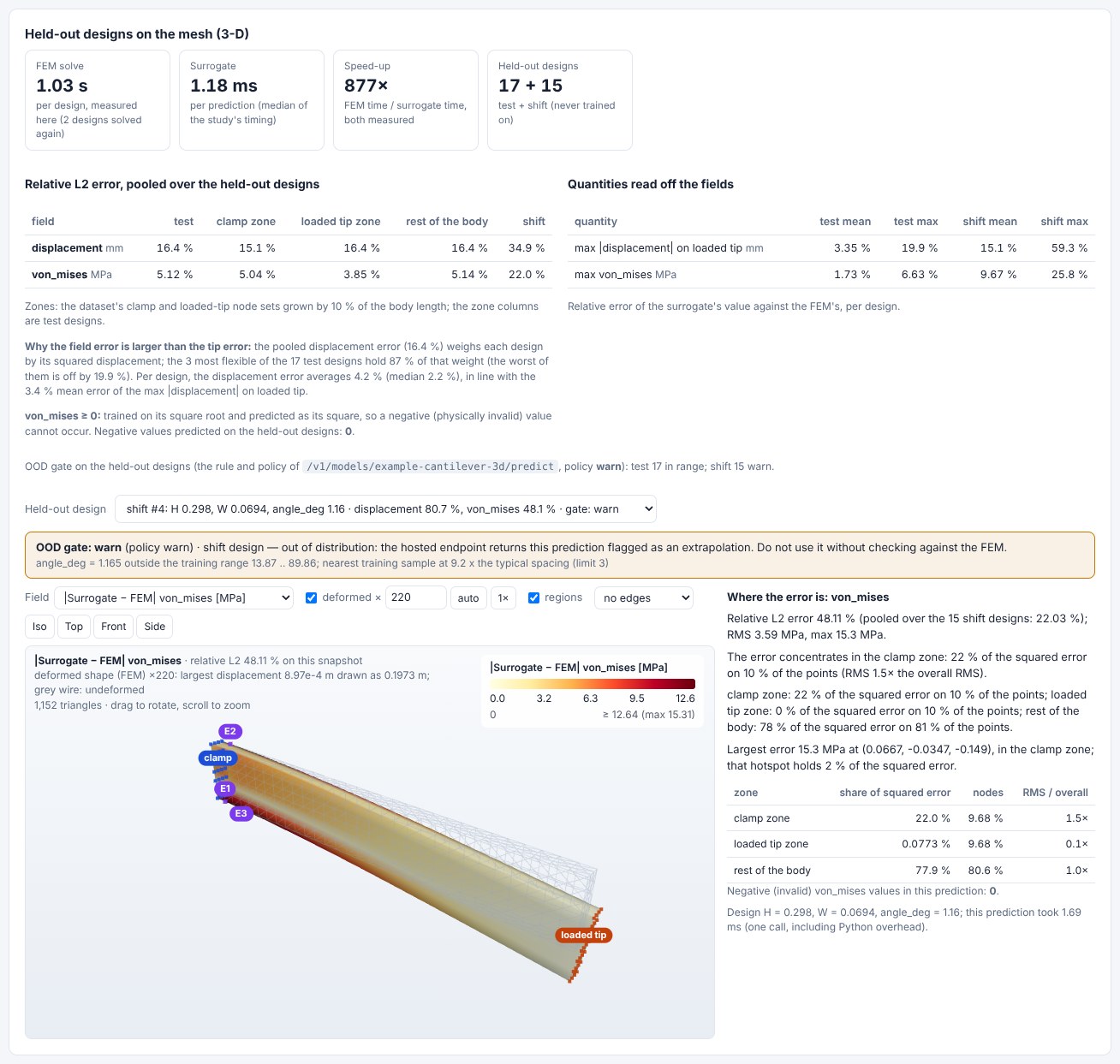Click the Held-out designs 17 + 15 card
Image resolution: width=1120 pixels, height=1064 pixels.
click(x=560, y=100)
